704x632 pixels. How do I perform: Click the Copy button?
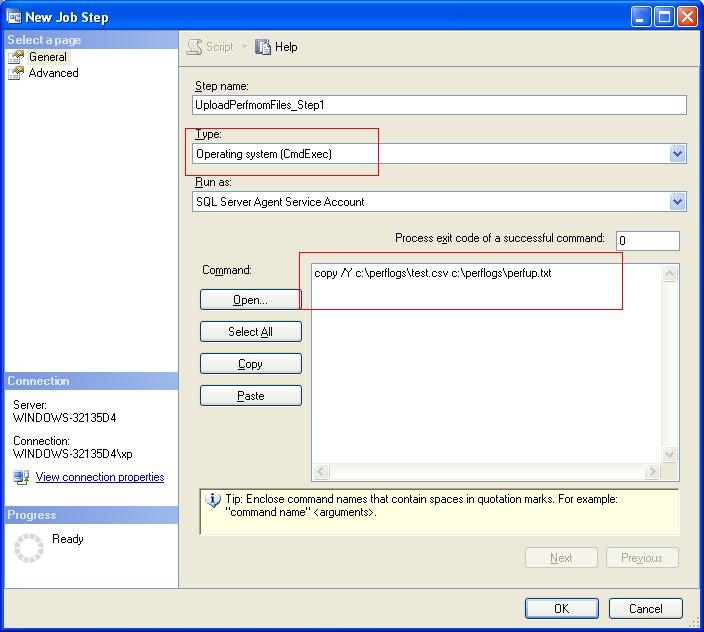point(250,364)
